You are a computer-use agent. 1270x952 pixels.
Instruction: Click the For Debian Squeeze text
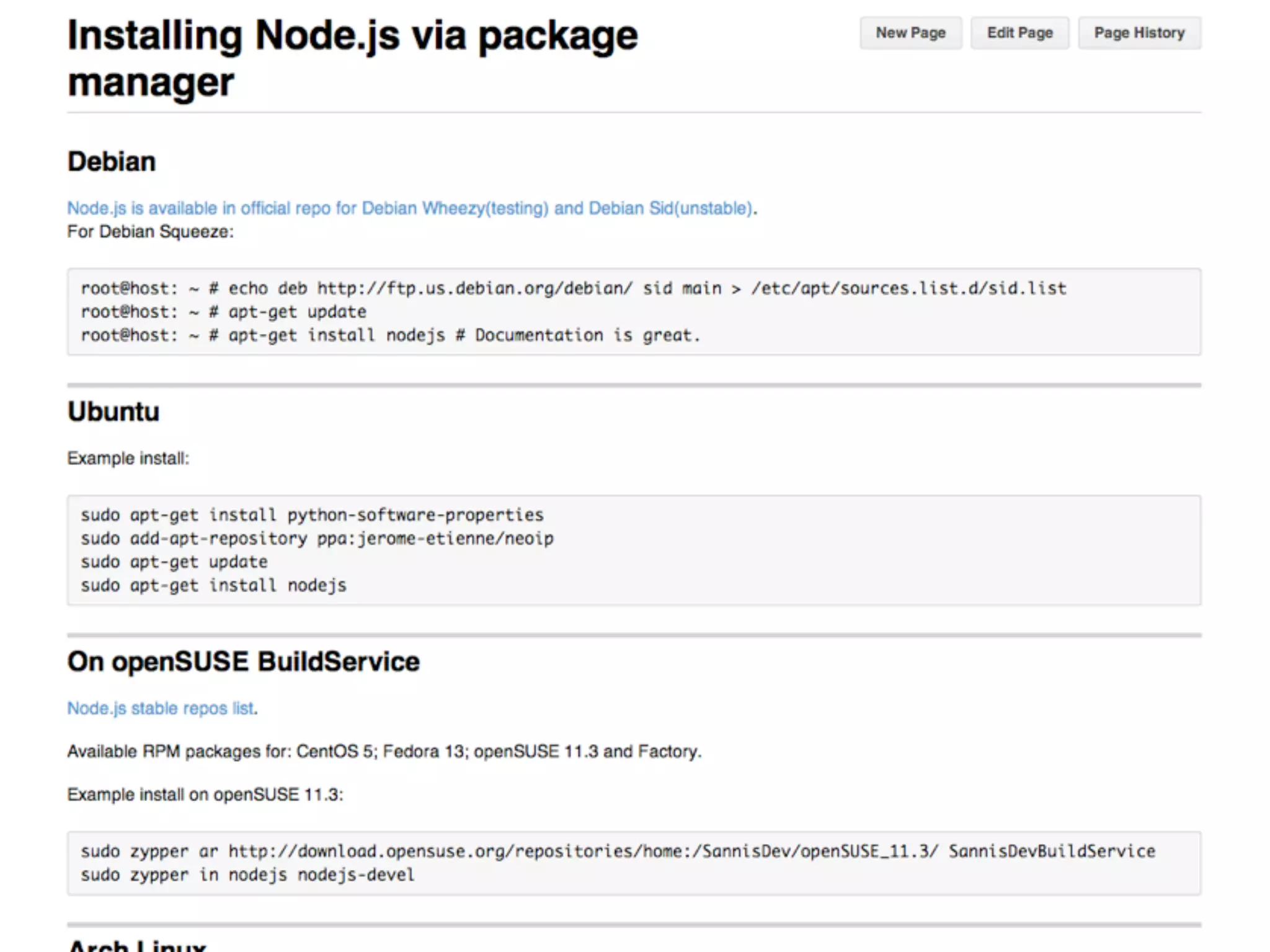[x=150, y=232]
